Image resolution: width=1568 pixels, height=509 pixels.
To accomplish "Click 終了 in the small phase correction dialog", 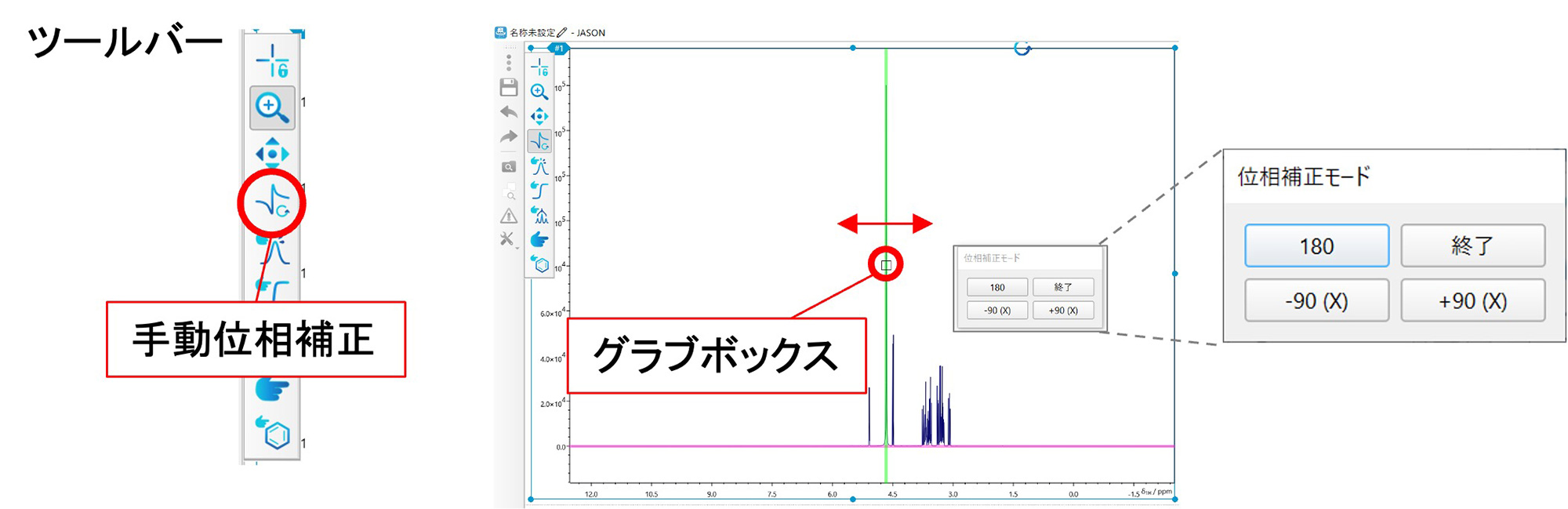I will point(1063,287).
